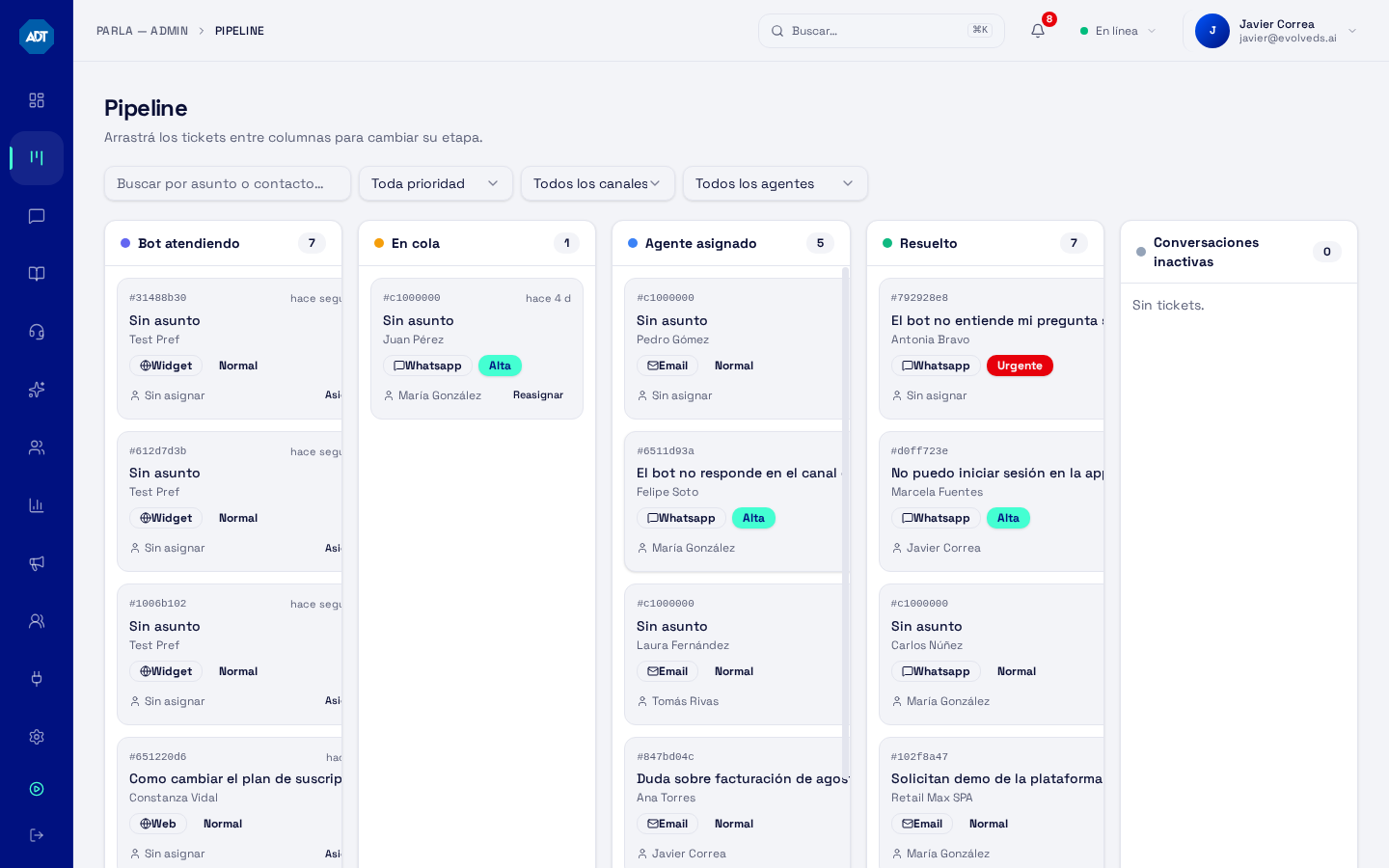Click the Whatsapp tag on Juan Pérez ticket
This screenshot has width=1389, height=868.
coord(427,366)
